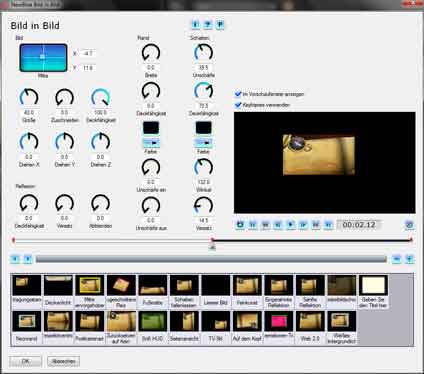Click the left arrow icon beside the timeline scrollbar

point(15,259)
